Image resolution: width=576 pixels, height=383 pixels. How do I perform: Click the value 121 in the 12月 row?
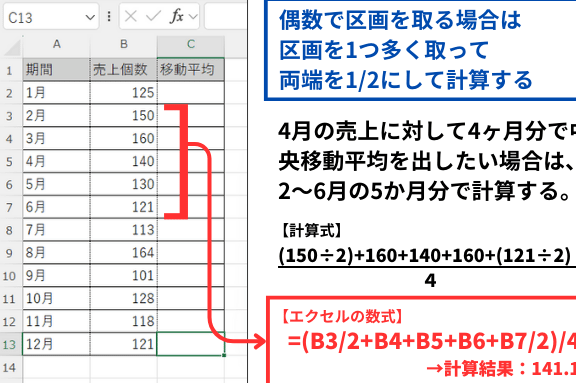pos(124,344)
